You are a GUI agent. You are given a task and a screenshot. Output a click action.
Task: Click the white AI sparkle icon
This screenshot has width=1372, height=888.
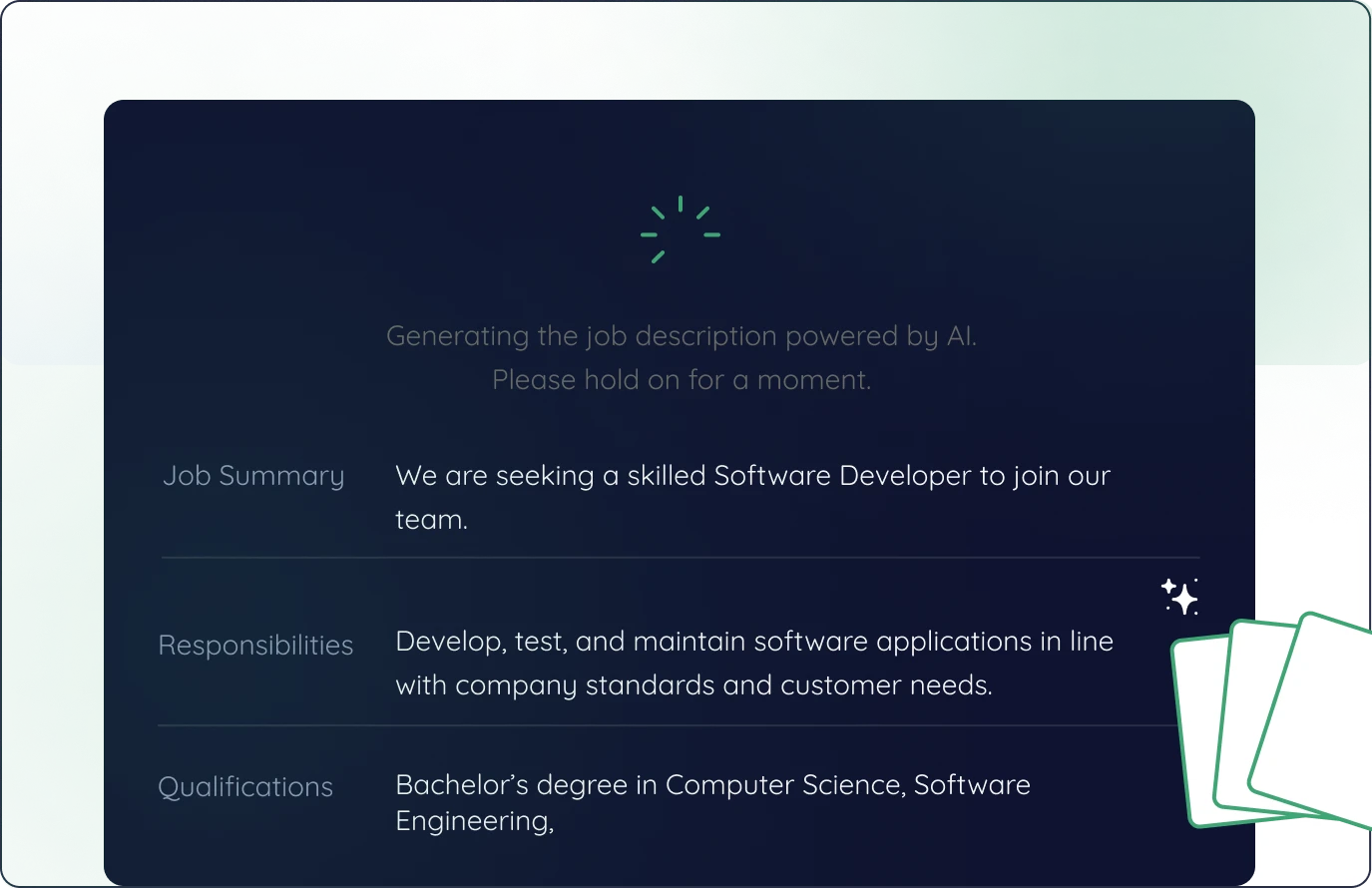pyautogui.click(x=1179, y=597)
